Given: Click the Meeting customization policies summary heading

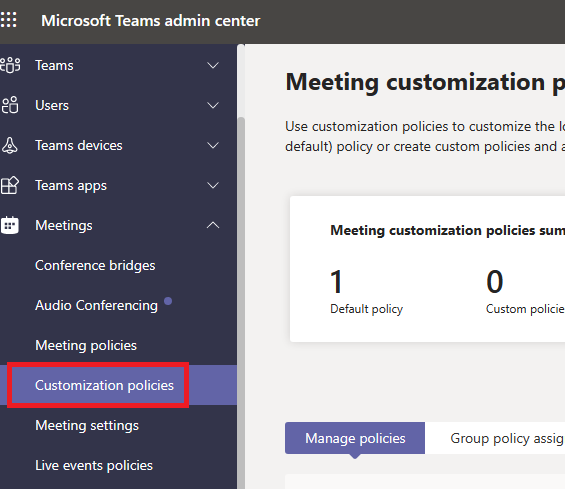Looking at the screenshot, I should click(448, 230).
